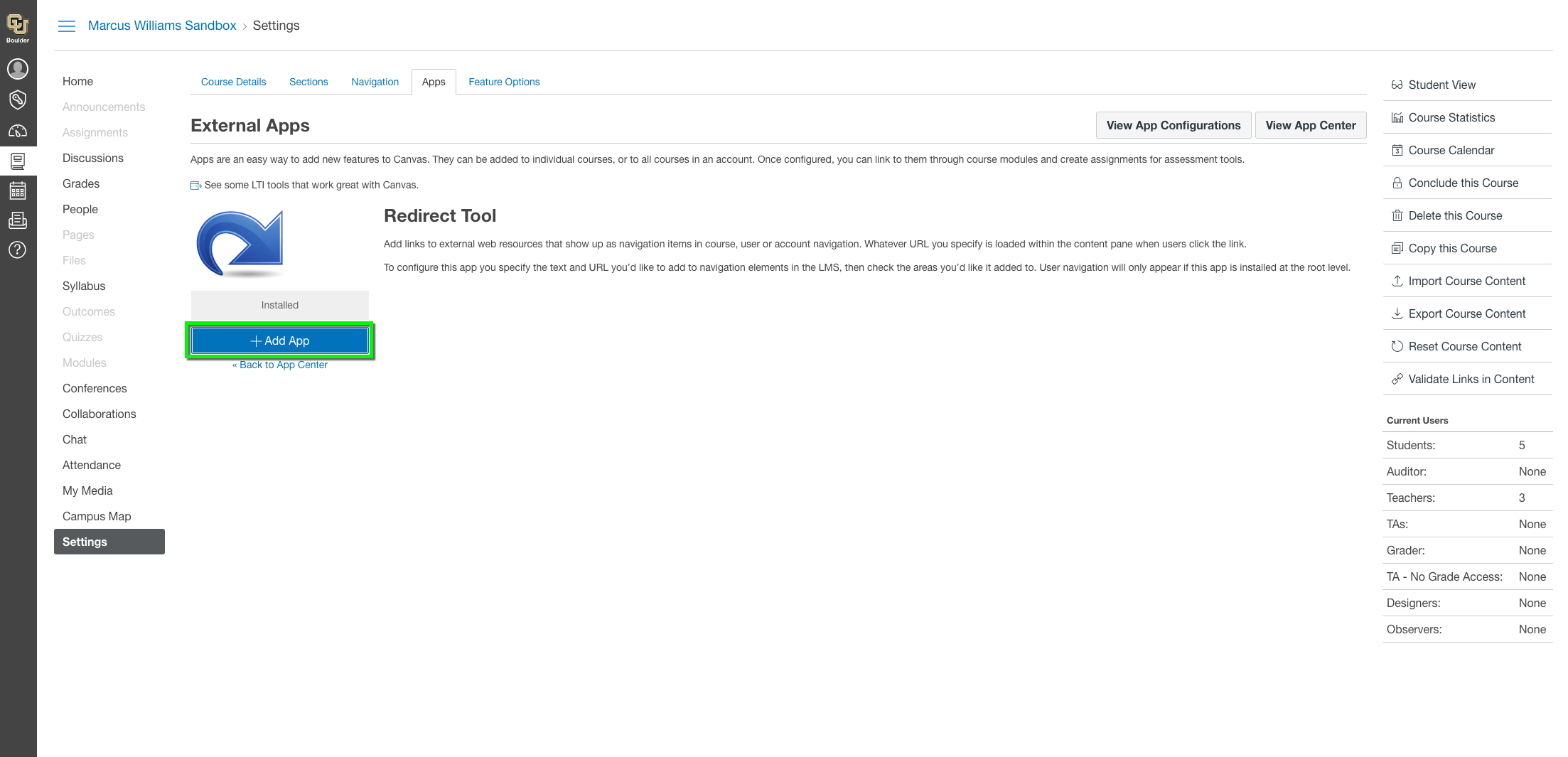The width and height of the screenshot is (1568, 757).
Task: Select the Navigation tab
Action: coord(375,81)
